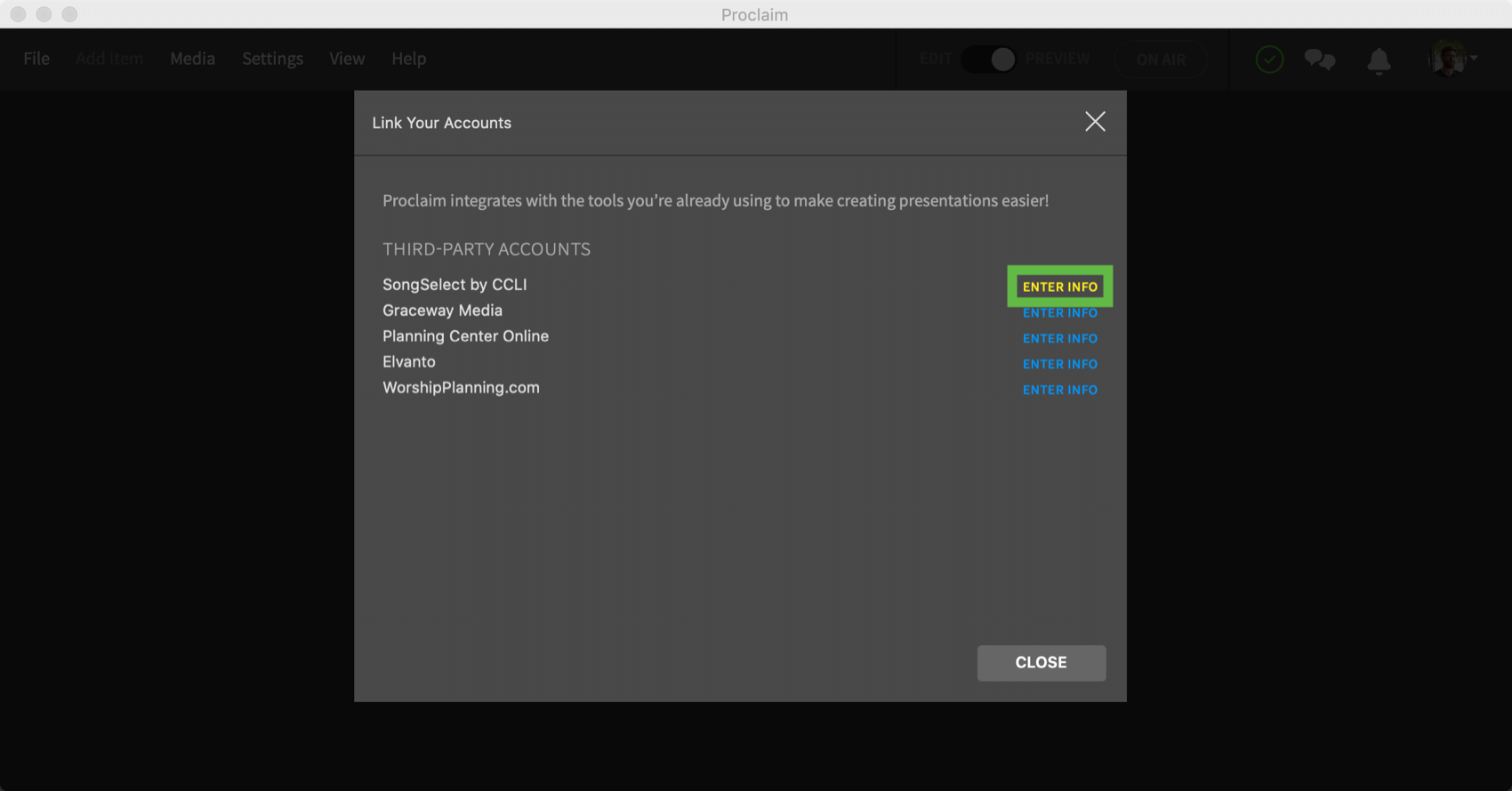This screenshot has width=1512, height=791.
Task: Click the red macOS window close button
Action: 18,14
